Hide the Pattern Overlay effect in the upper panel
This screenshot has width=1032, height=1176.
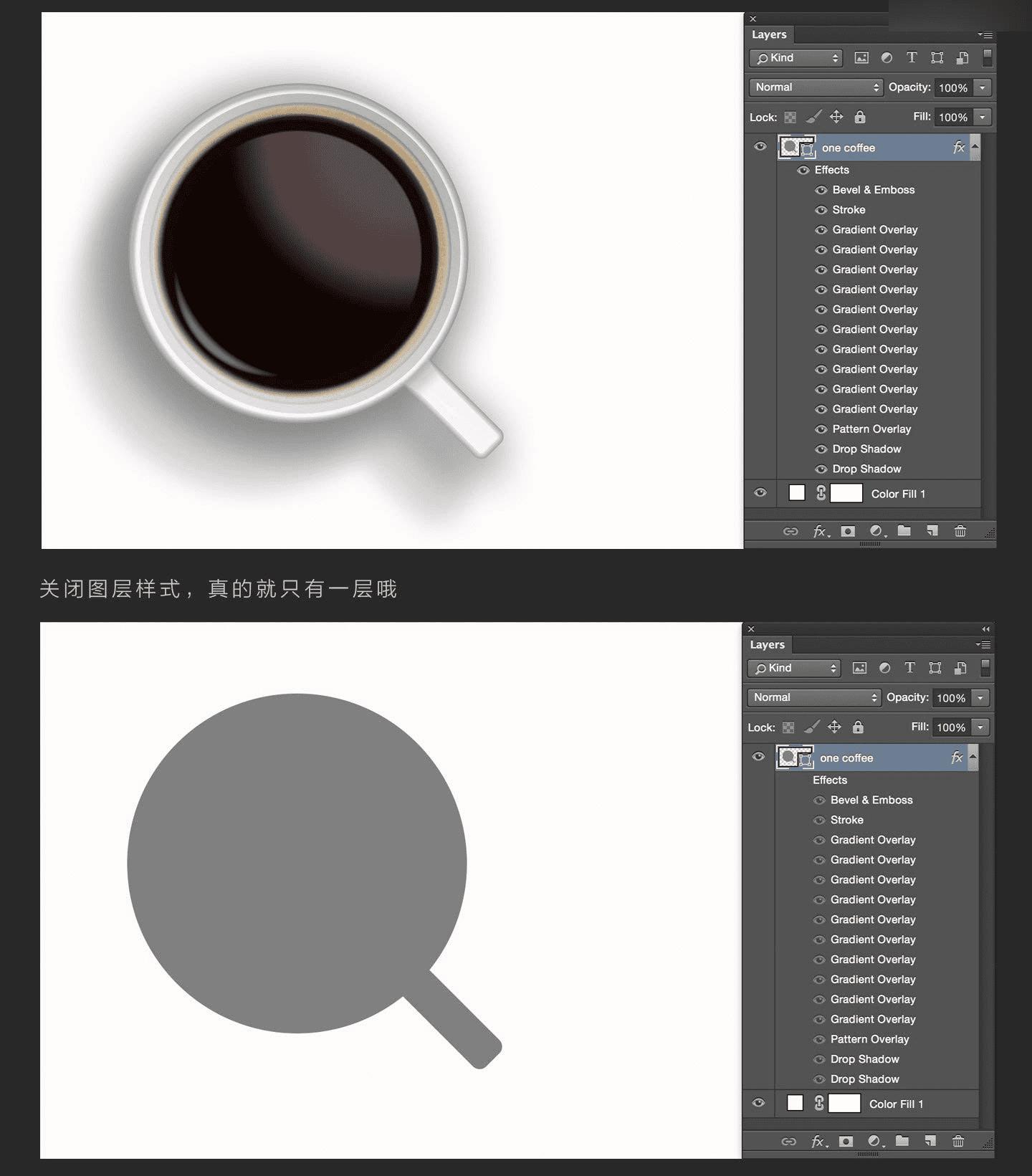tap(821, 429)
